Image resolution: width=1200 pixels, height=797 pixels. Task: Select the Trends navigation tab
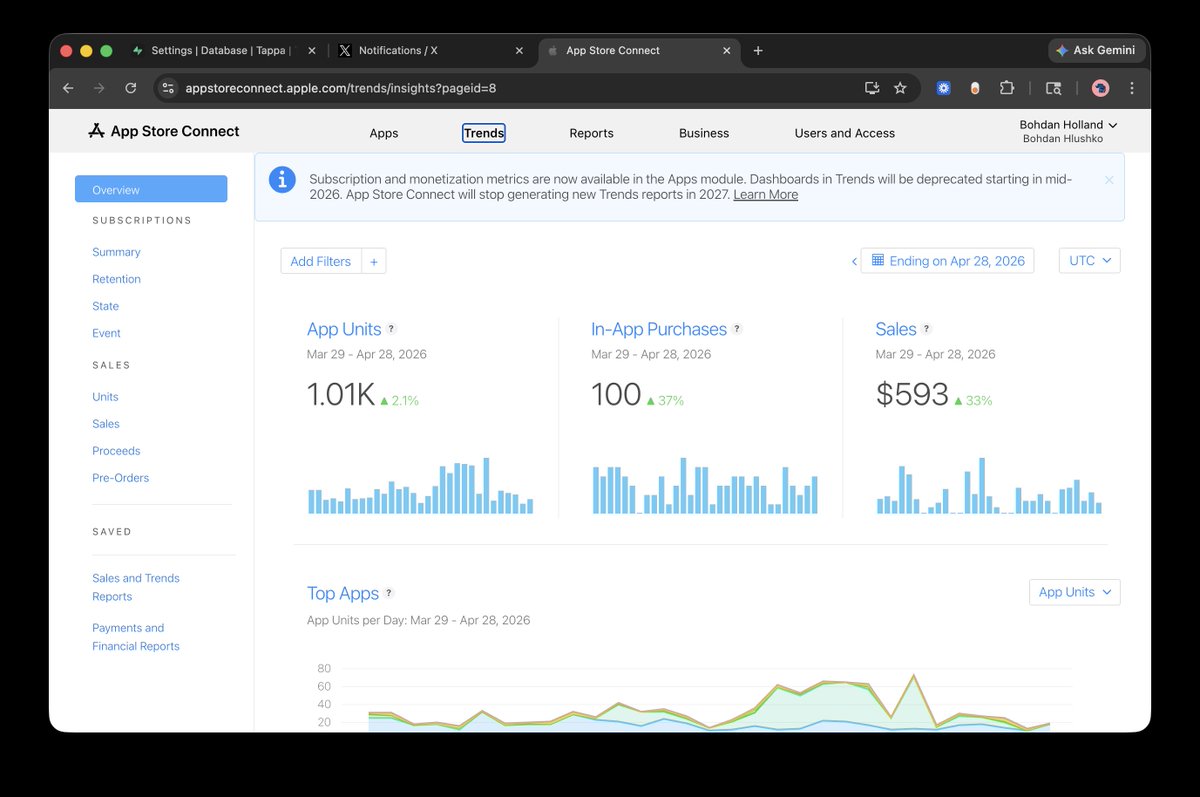pos(484,133)
